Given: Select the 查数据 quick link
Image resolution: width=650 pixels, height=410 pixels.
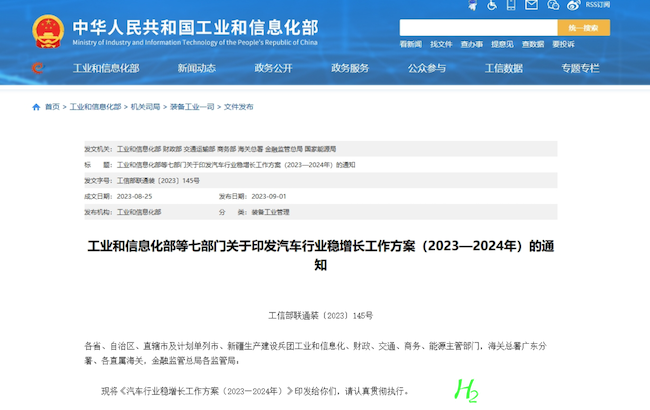Looking at the screenshot, I should [x=533, y=44].
